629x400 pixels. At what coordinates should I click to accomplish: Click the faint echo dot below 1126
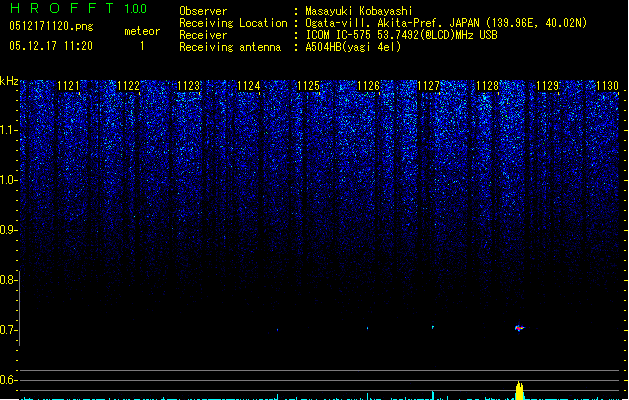click(x=367, y=328)
